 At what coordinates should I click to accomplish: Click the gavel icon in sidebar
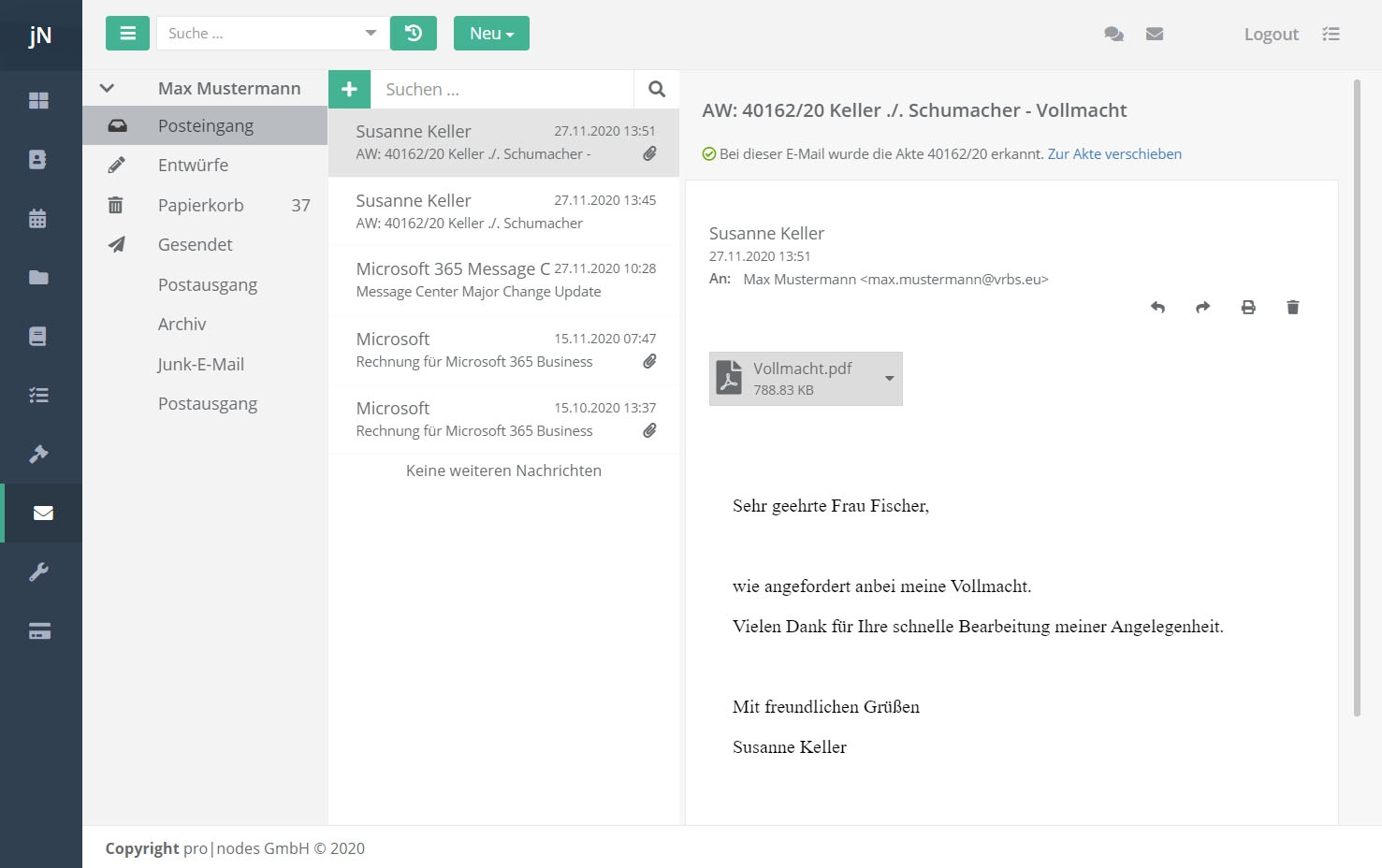click(x=38, y=455)
